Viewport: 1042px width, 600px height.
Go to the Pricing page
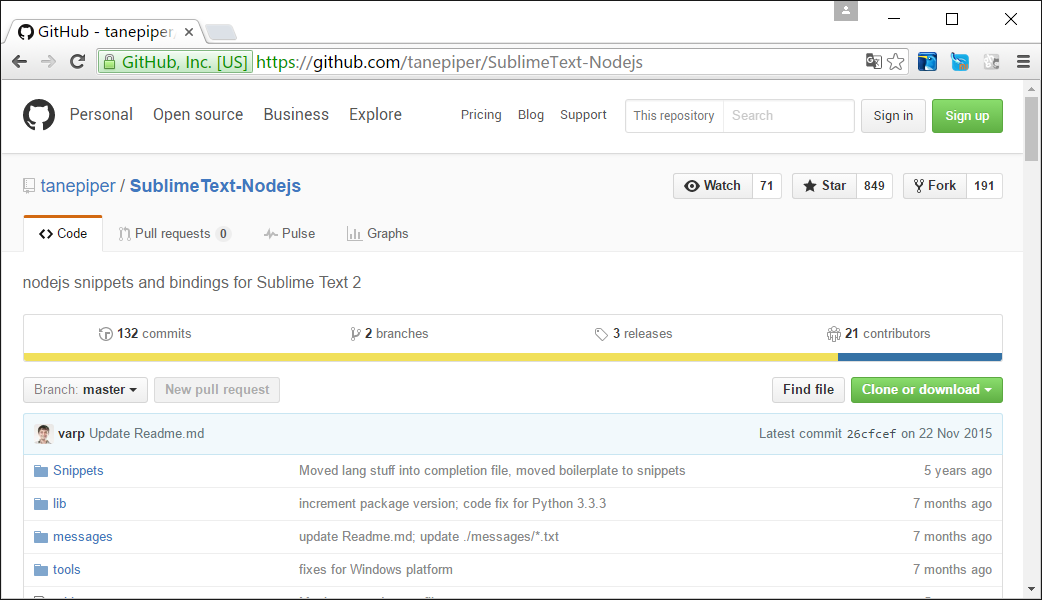coord(481,115)
